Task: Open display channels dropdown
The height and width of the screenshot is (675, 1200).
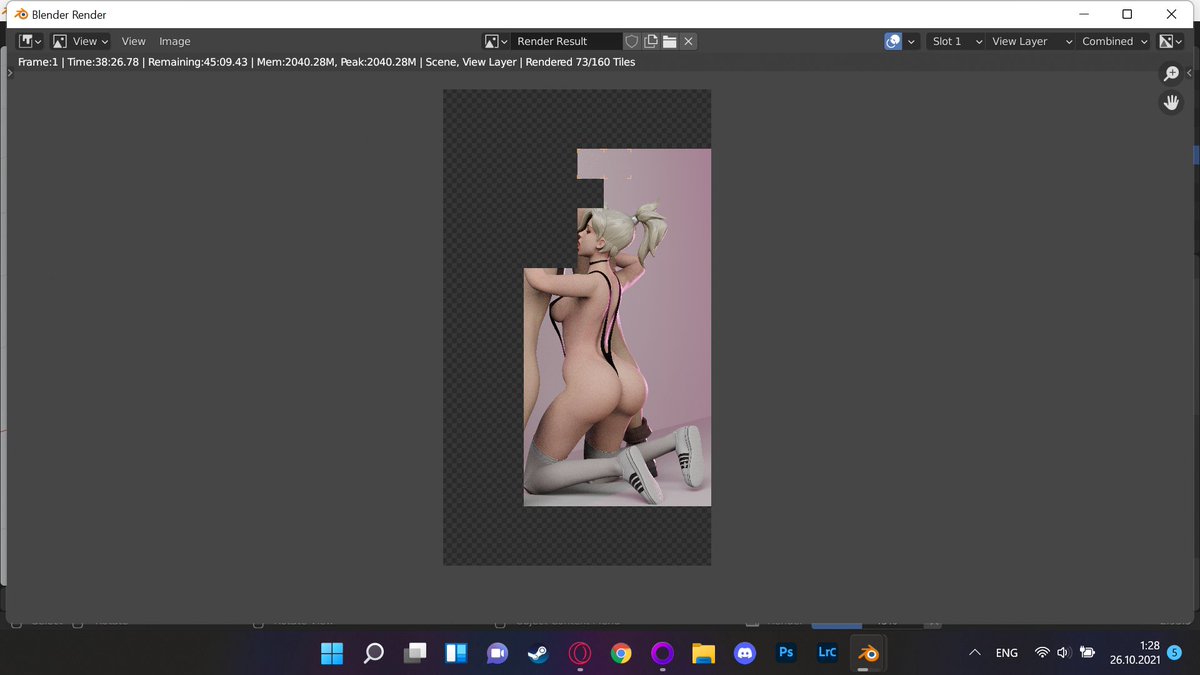Action: 1170,41
